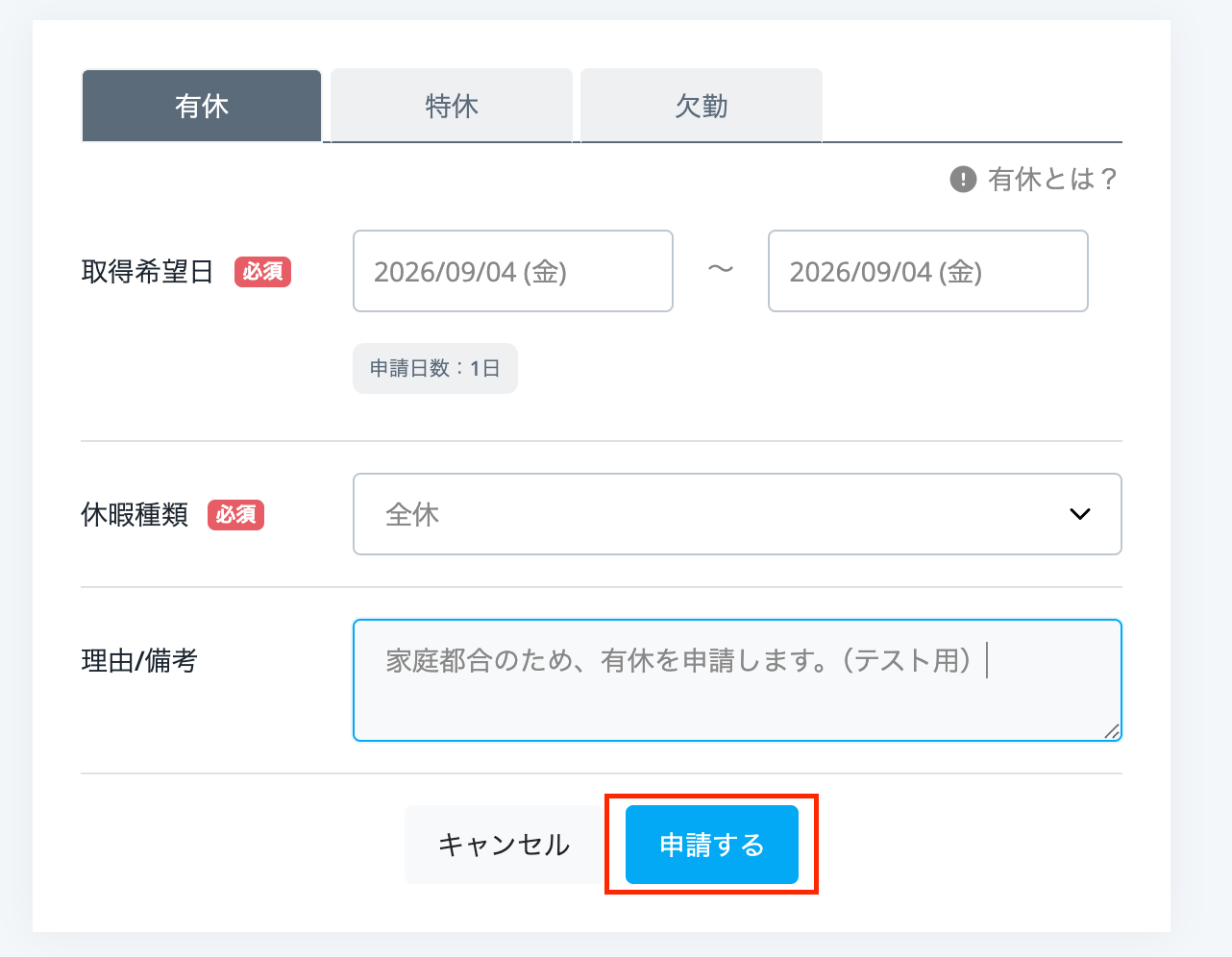Cancel the request with キャンセル
The width and height of the screenshot is (1232, 957).
click(x=505, y=845)
